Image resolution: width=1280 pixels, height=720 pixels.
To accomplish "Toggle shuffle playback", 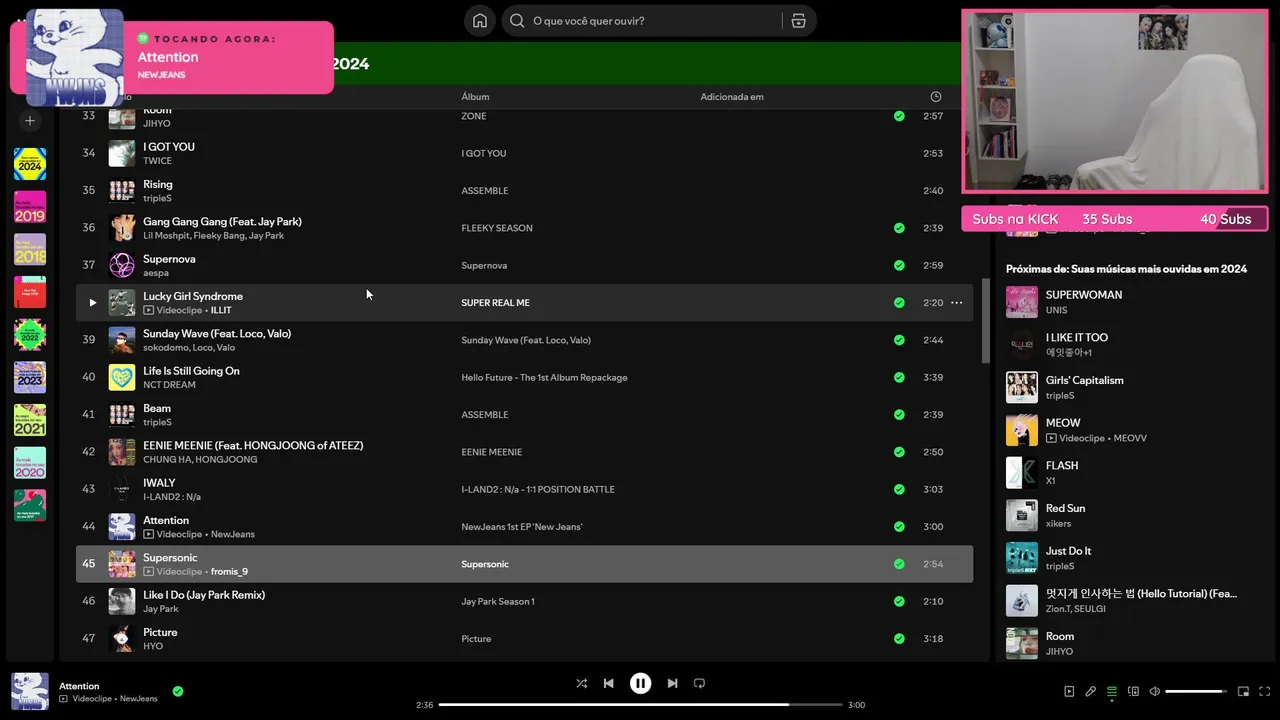I will pyautogui.click(x=581, y=683).
